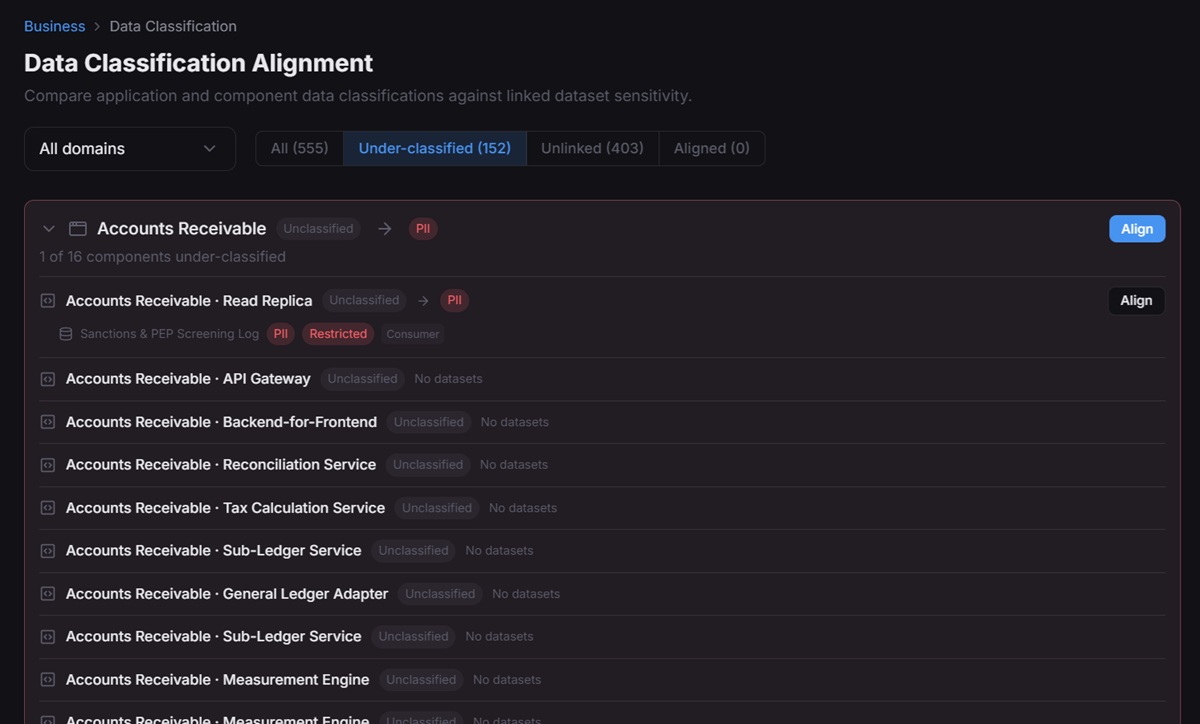The image size is (1200, 724).
Task: Click the Read Replica component code icon
Action: pyautogui.click(x=47, y=301)
